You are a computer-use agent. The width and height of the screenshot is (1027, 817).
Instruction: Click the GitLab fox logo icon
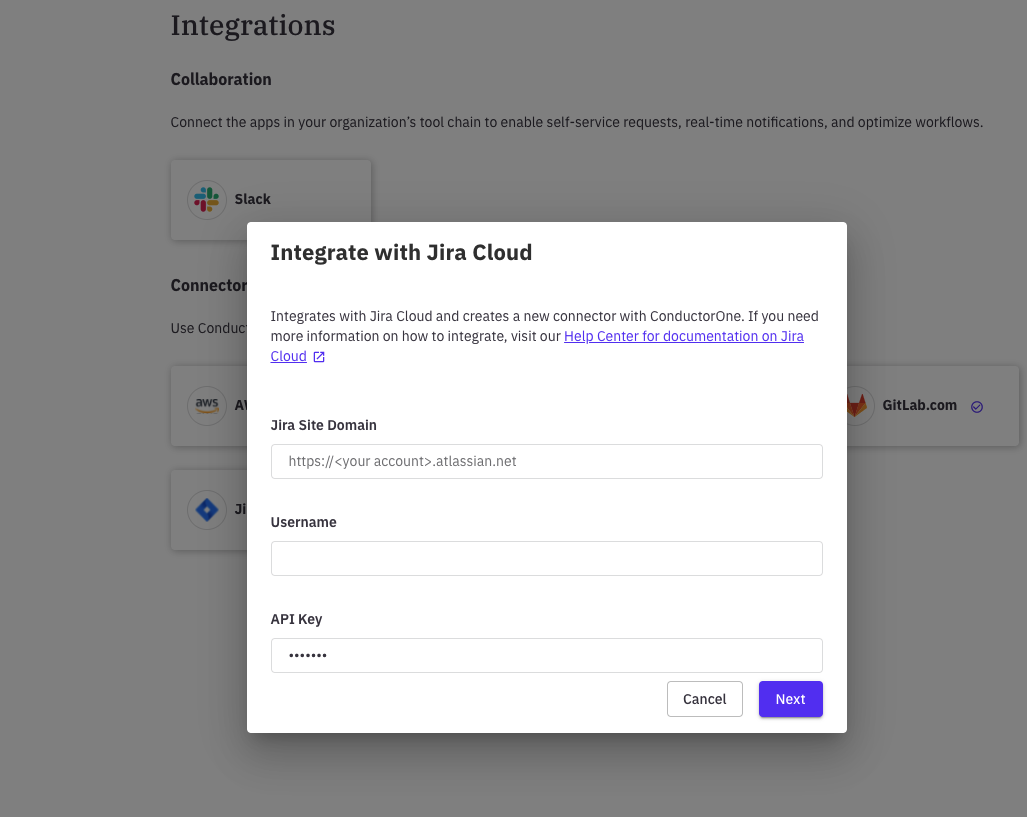857,405
